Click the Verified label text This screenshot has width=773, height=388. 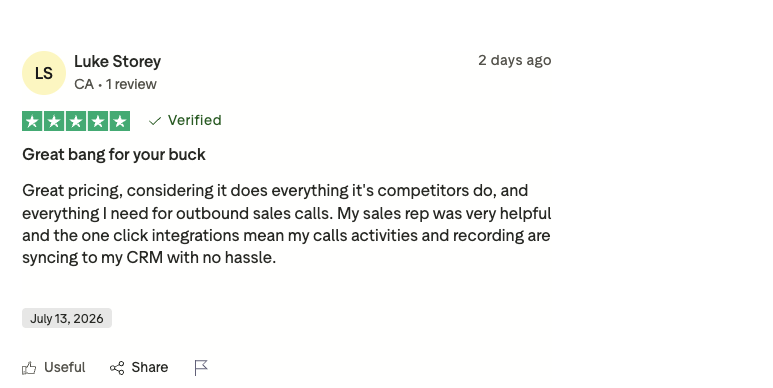click(195, 120)
